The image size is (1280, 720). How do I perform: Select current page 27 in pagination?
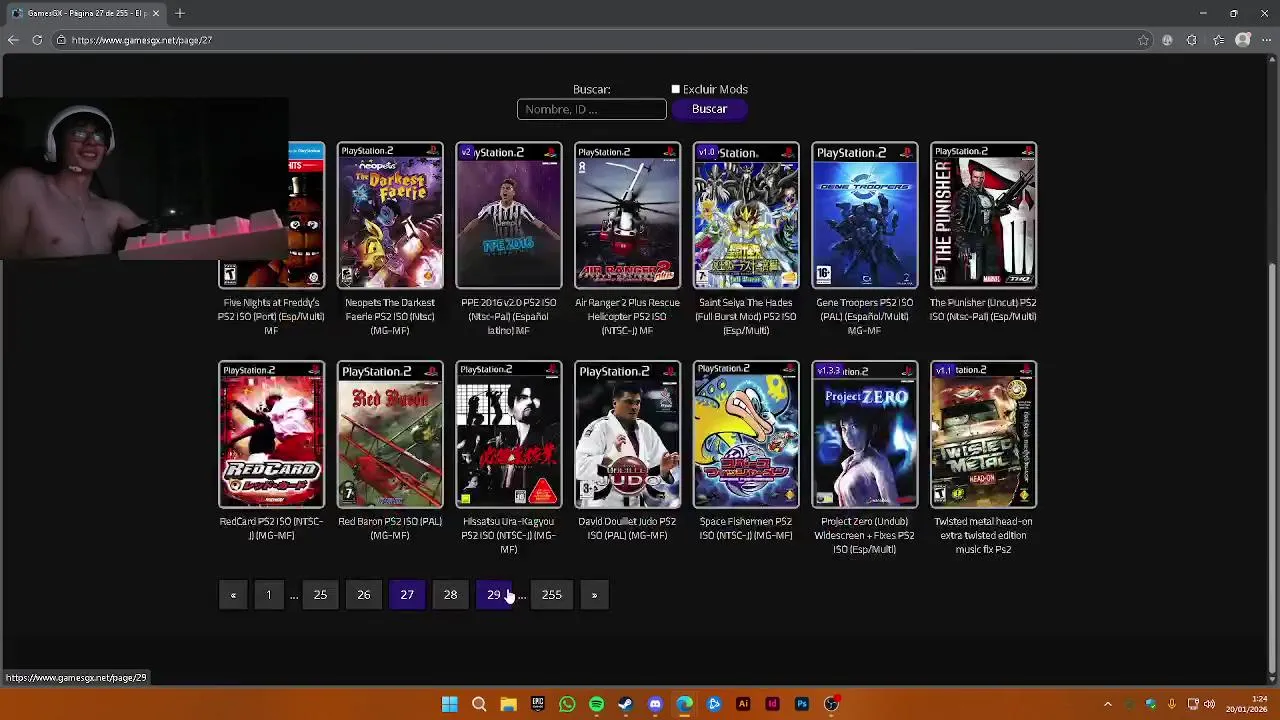(407, 595)
